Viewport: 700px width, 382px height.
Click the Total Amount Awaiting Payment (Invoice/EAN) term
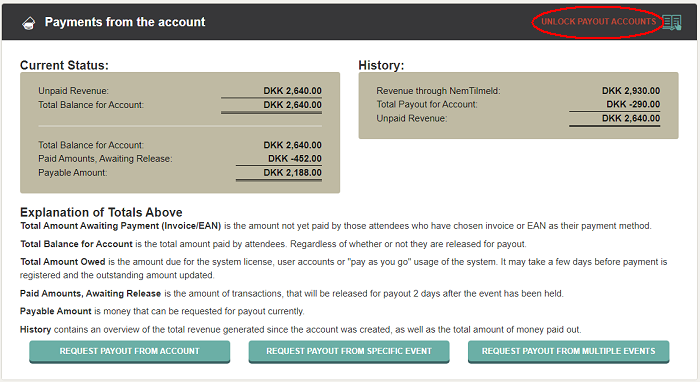(x=121, y=226)
